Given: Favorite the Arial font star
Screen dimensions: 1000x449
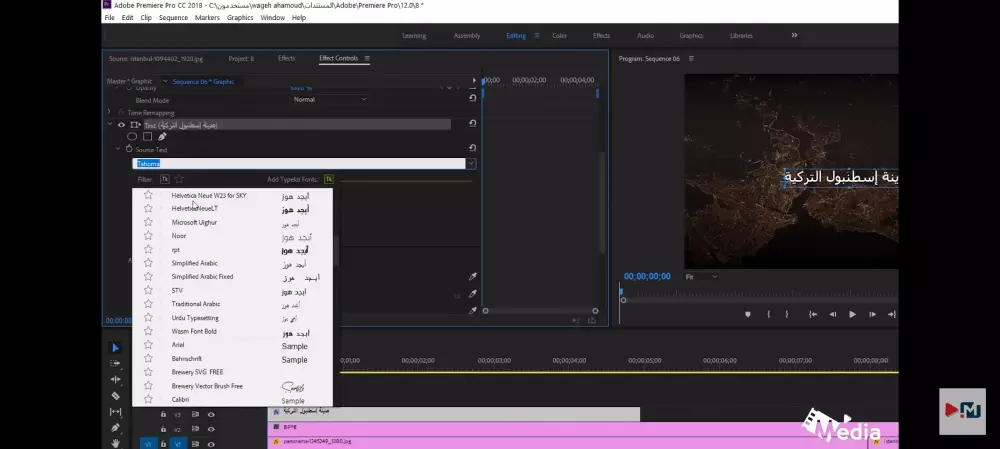Looking at the screenshot, I should [148, 345].
